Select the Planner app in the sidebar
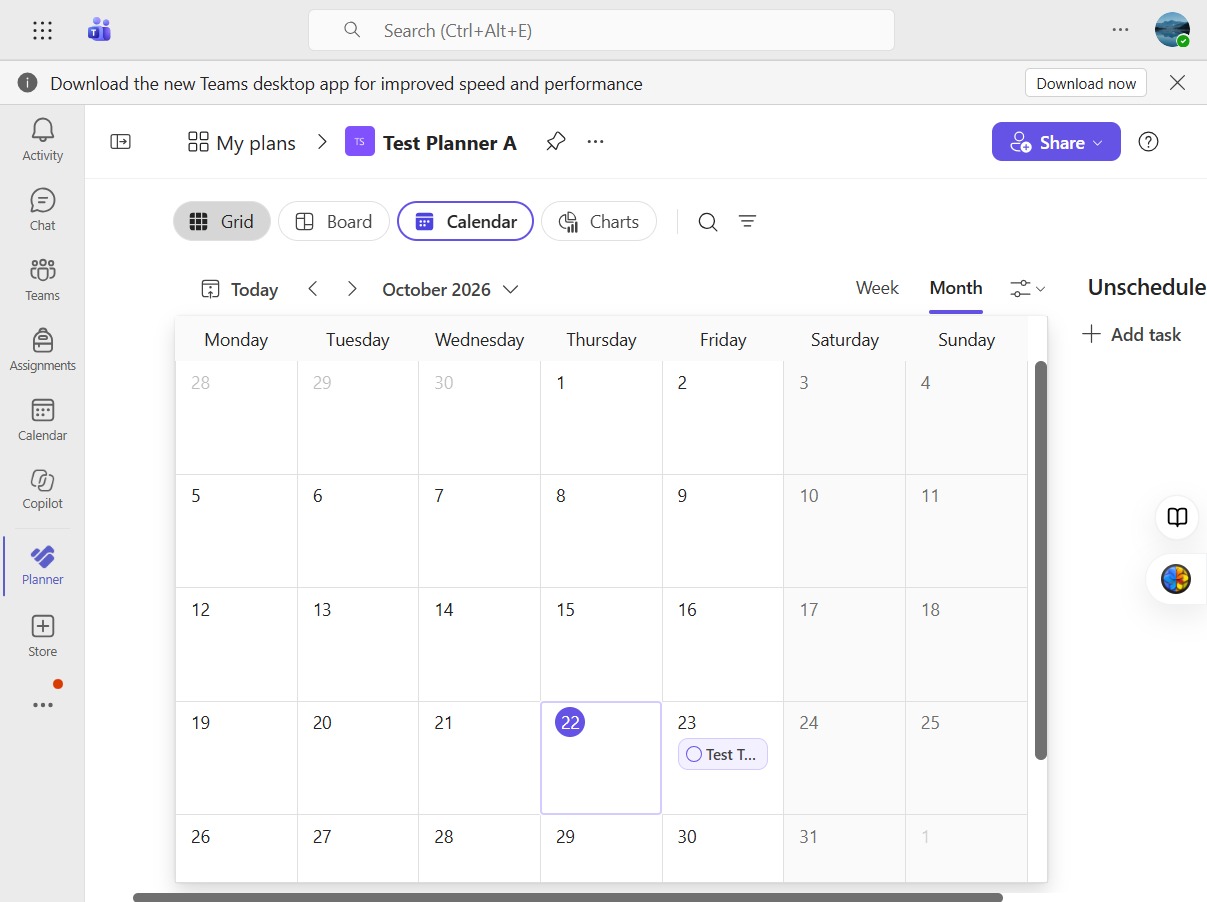 [x=42, y=565]
